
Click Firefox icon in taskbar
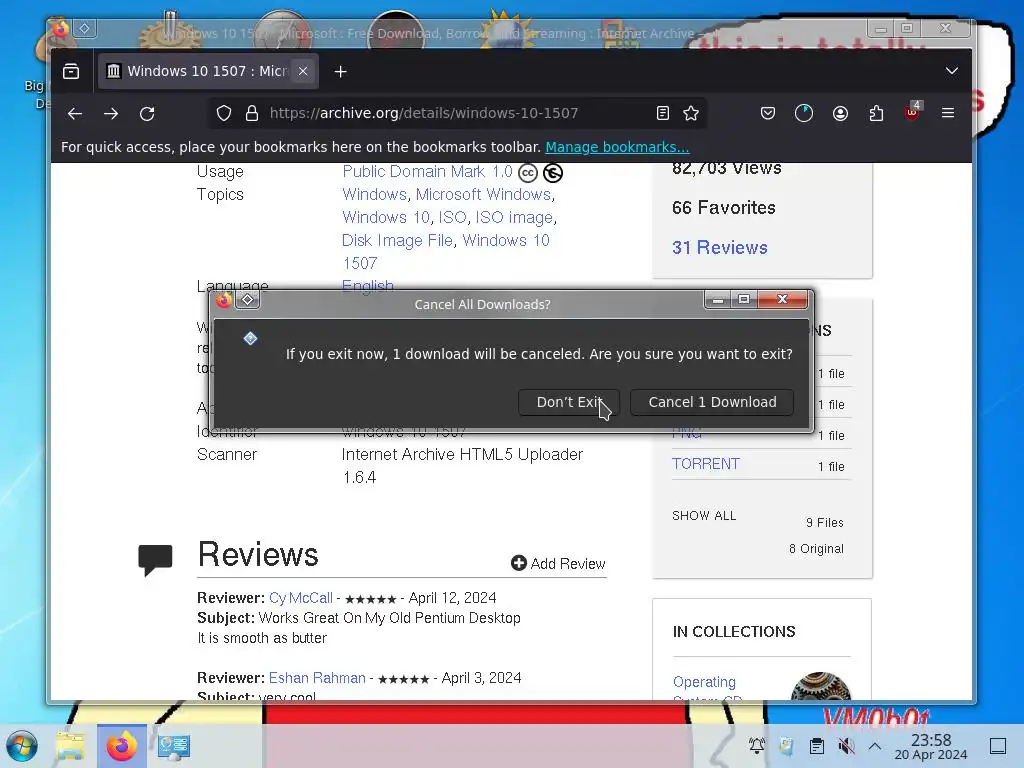[x=121, y=746]
